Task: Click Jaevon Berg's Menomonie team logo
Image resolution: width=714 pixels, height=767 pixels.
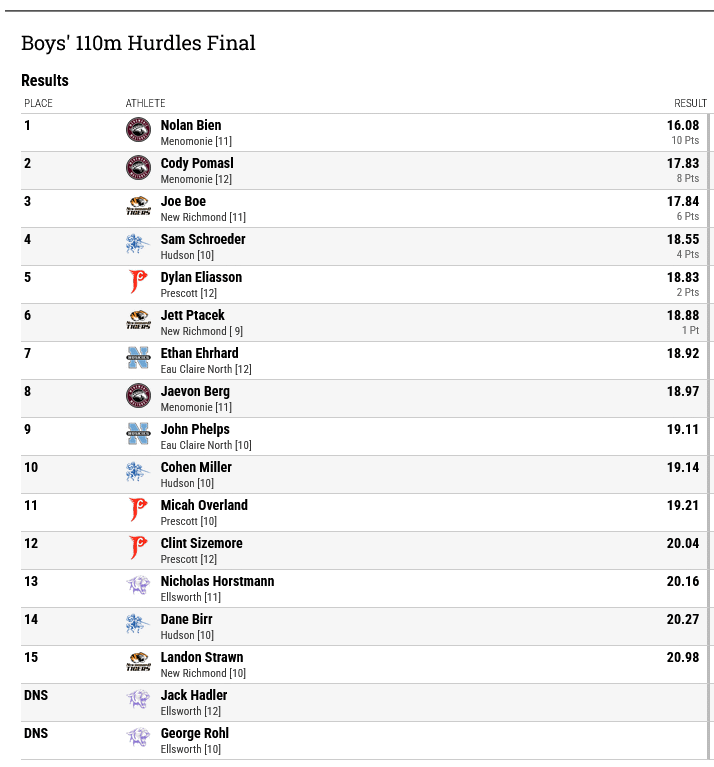Action: coord(138,396)
